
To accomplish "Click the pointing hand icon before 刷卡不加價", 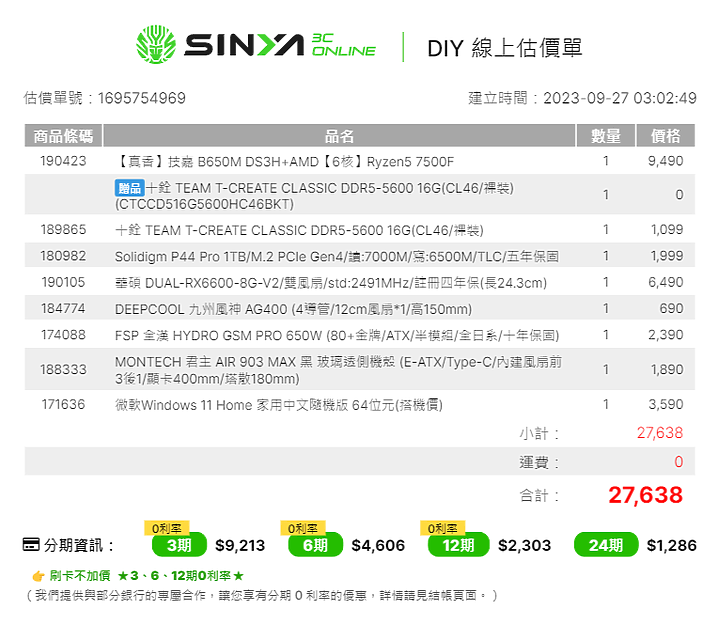I will 39,576.
